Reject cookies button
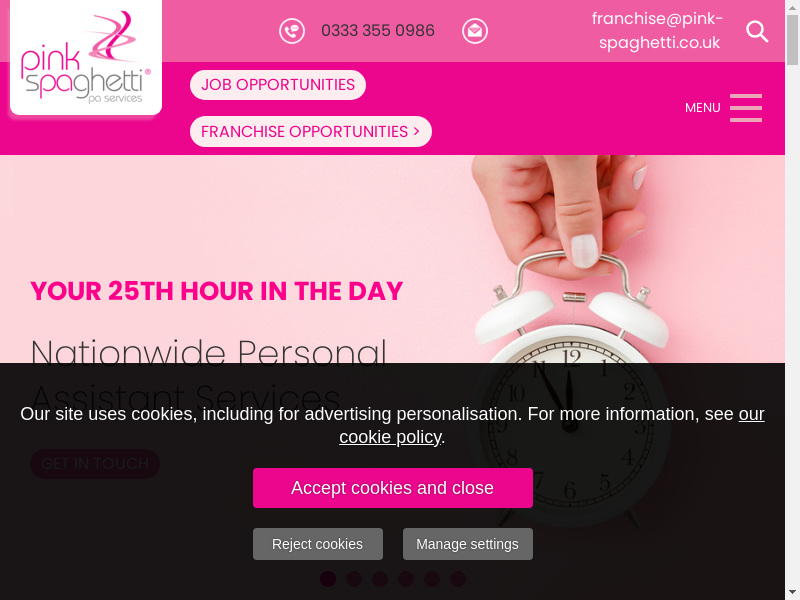Image resolution: width=800 pixels, height=600 pixels. click(x=318, y=544)
